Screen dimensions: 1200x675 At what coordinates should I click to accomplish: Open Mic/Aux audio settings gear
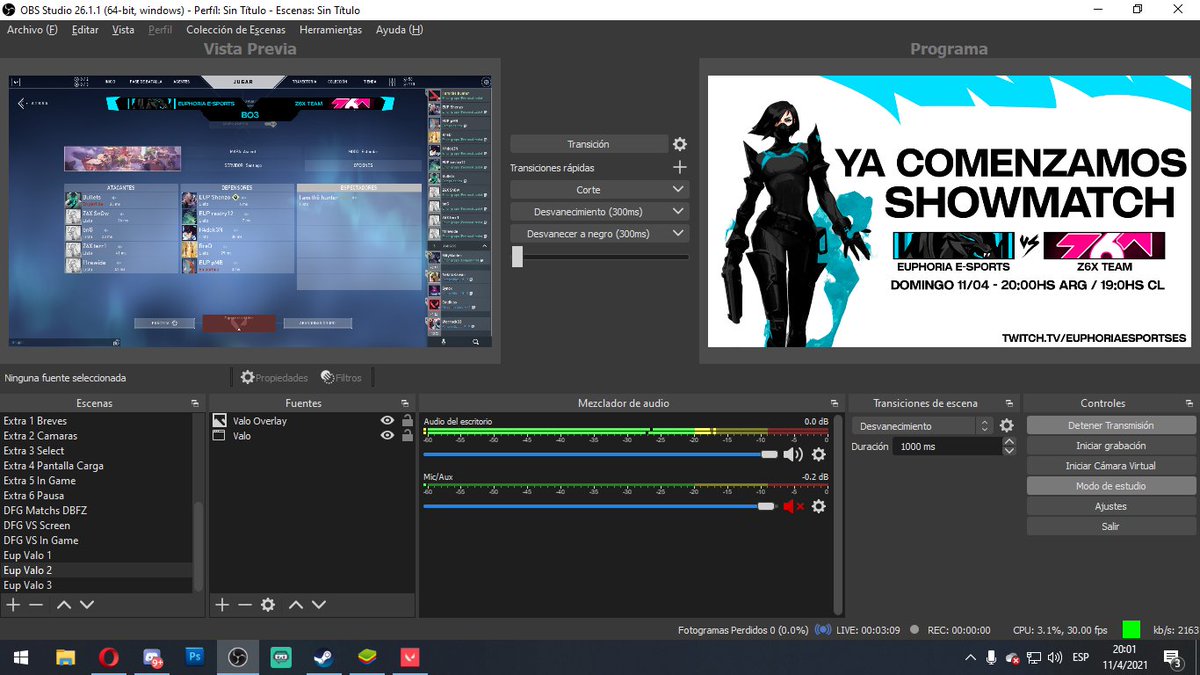click(x=818, y=507)
